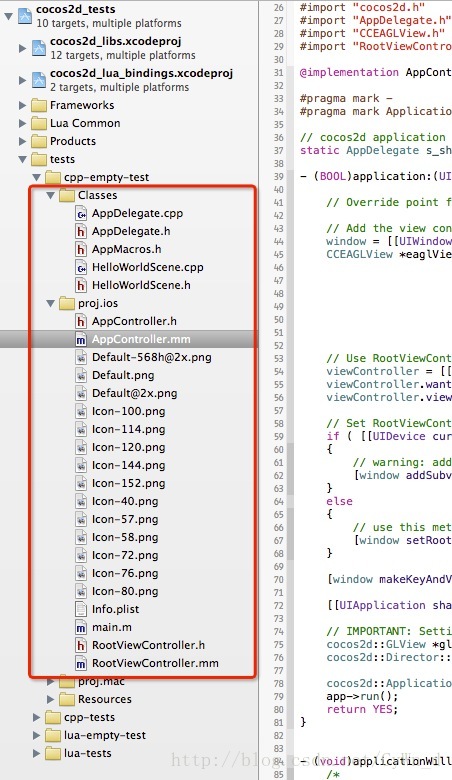Screen dimensions: 452x780
Task: Expand the cocos2d_libs.xcodeproj disclosure triangle
Action: click(x=22, y=48)
